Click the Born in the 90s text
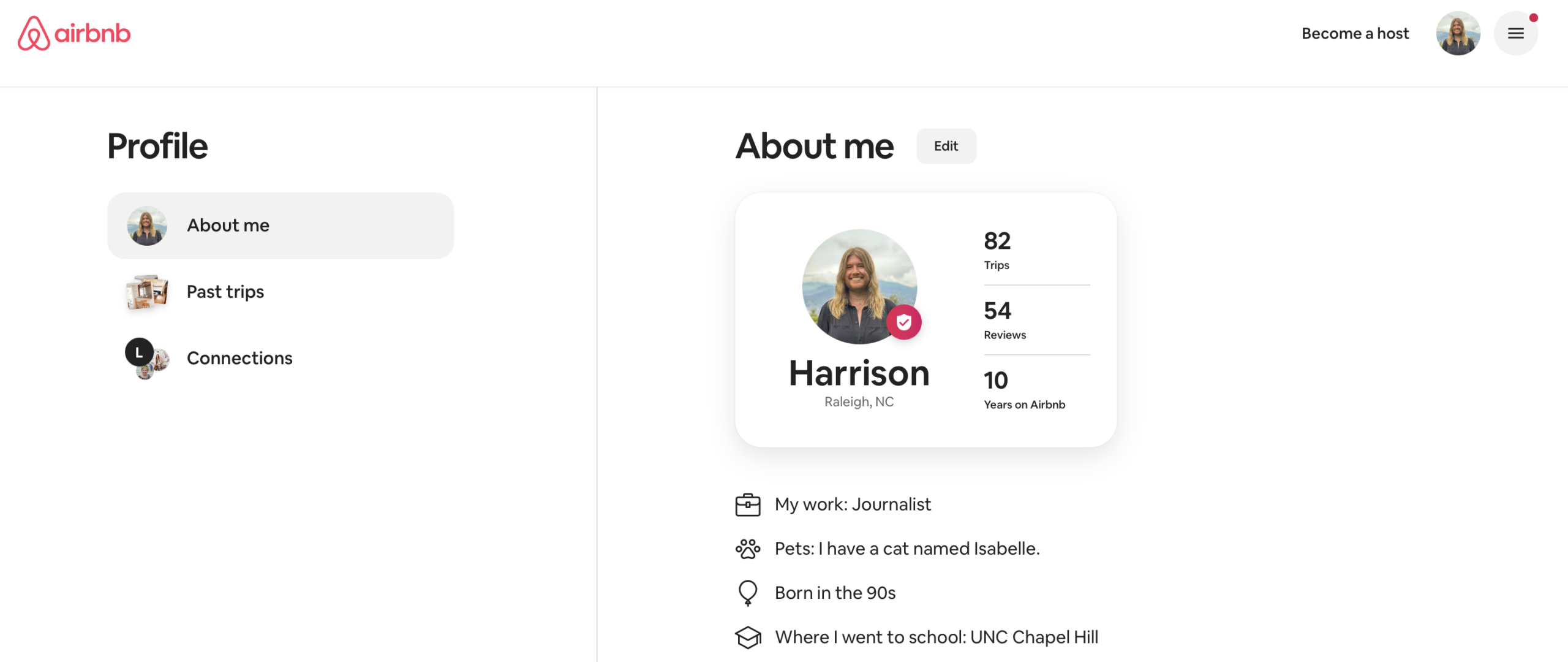1568x662 pixels. [x=835, y=593]
